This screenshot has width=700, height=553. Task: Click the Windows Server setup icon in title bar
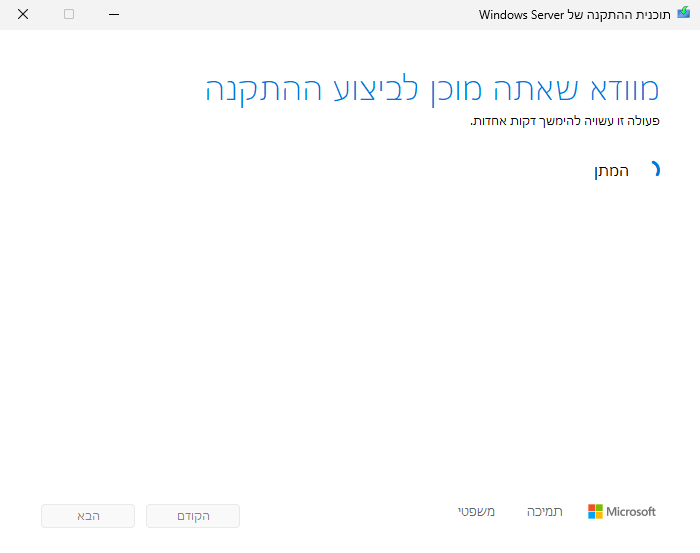pyautogui.click(x=684, y=14)
